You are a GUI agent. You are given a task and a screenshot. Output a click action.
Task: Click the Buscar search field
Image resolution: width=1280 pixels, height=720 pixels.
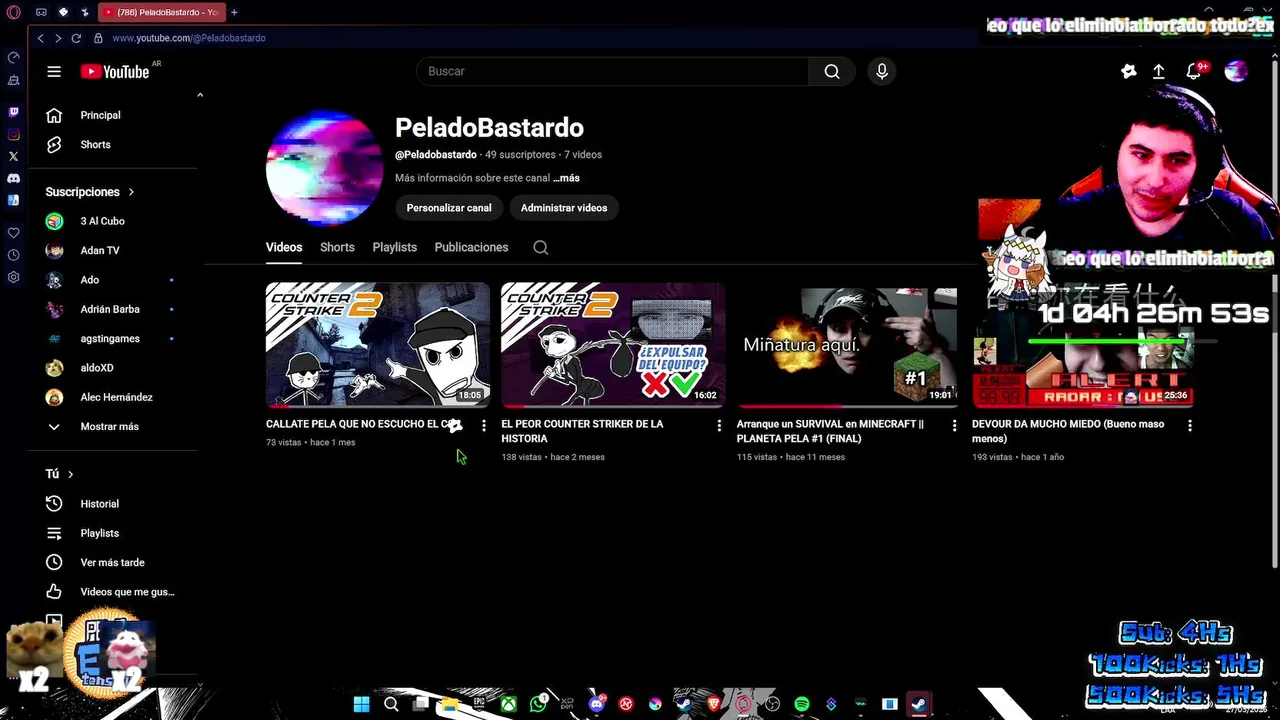[x=612, y=71]
